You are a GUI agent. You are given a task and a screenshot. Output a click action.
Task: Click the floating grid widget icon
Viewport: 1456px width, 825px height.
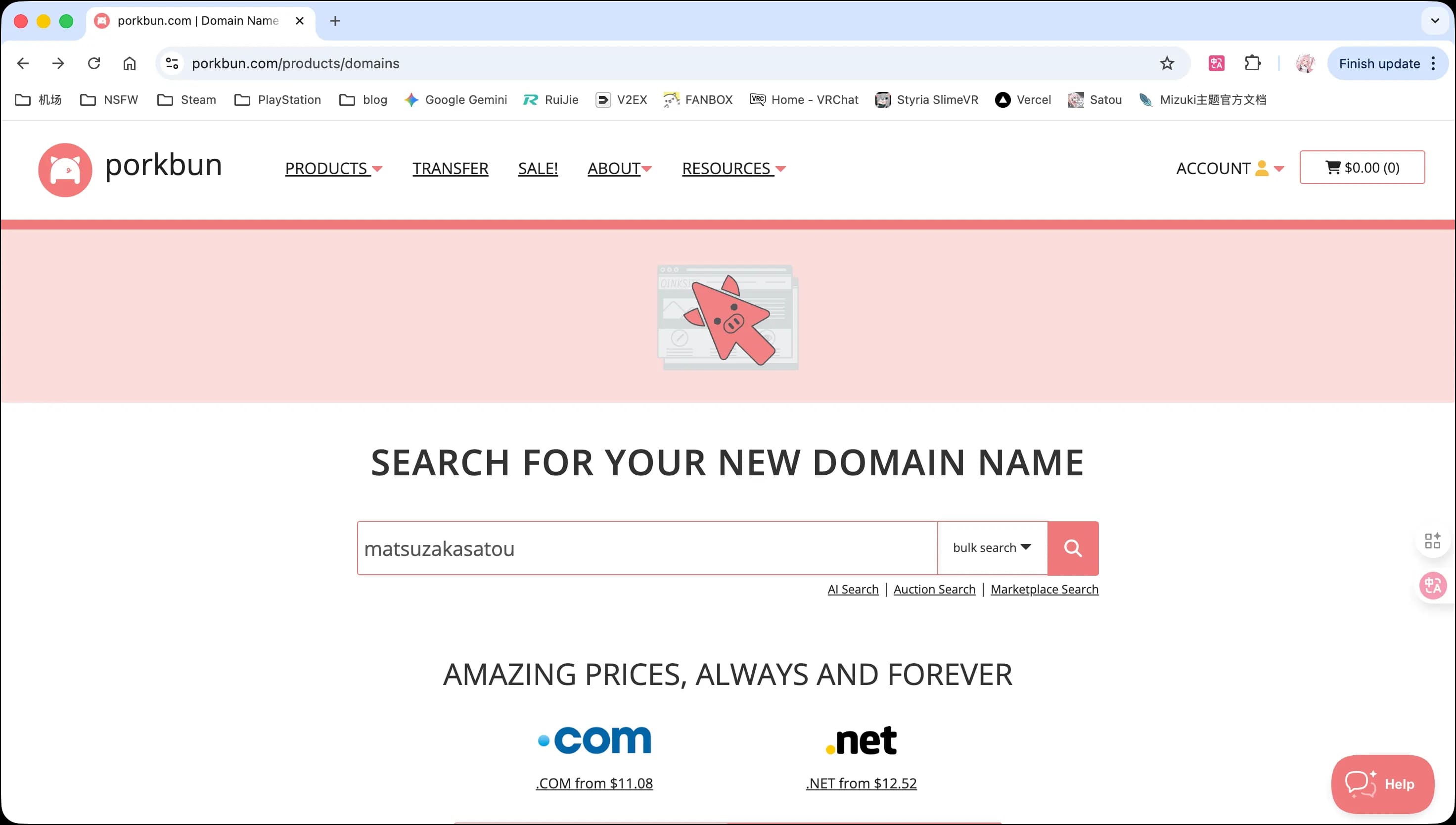tap(1432, 541)
